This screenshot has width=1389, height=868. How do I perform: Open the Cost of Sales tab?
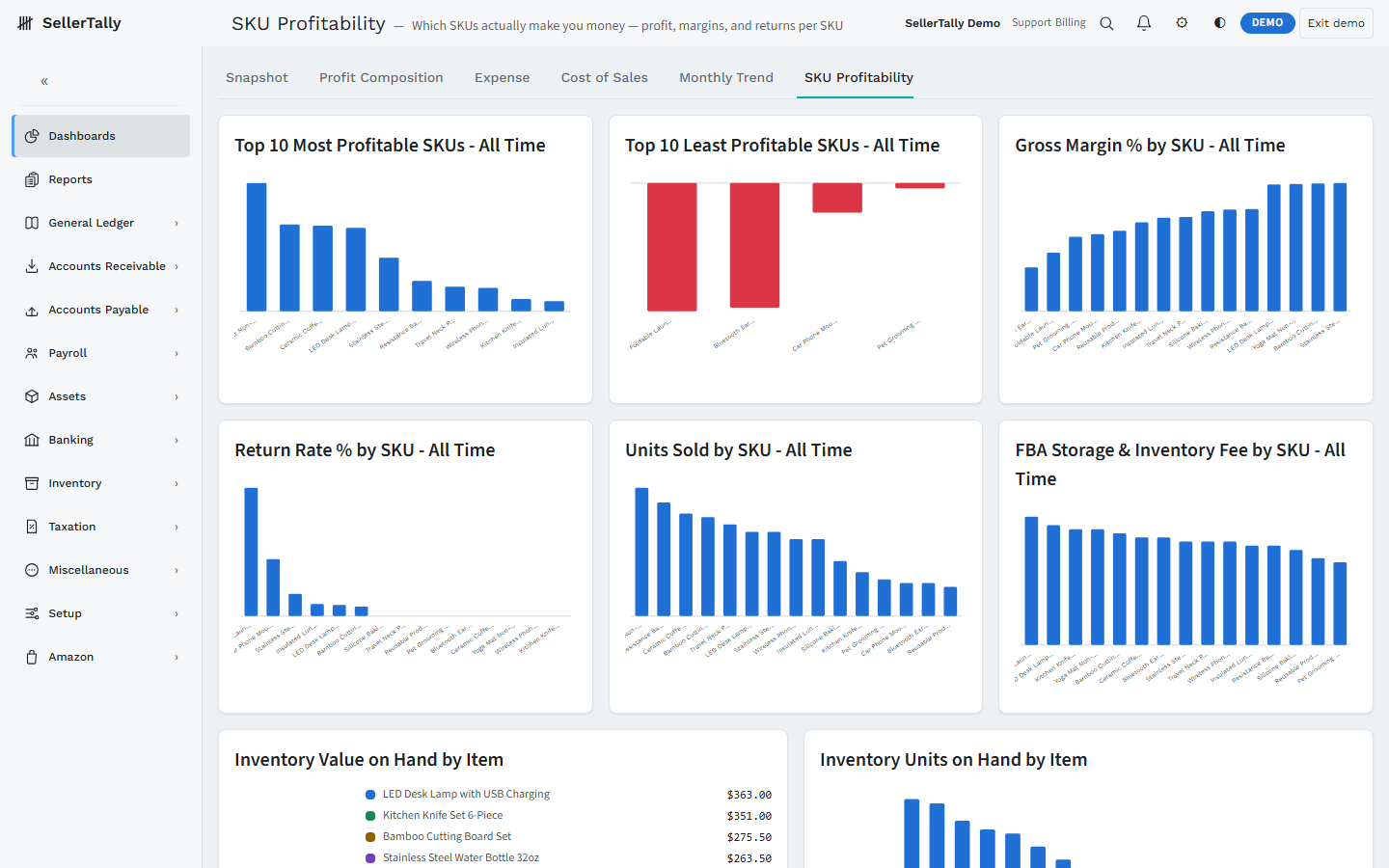point(605,77)
